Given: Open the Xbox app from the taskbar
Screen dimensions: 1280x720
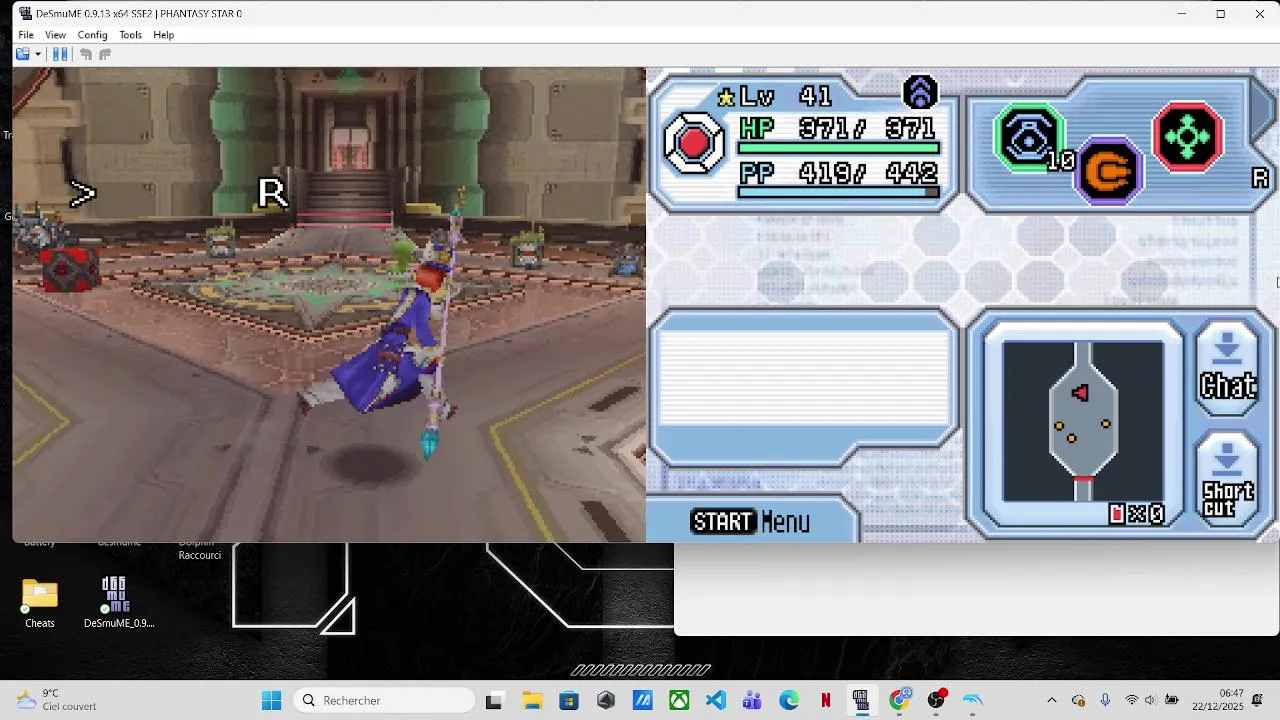Looking at the screenshot, I should coord(679,700).
